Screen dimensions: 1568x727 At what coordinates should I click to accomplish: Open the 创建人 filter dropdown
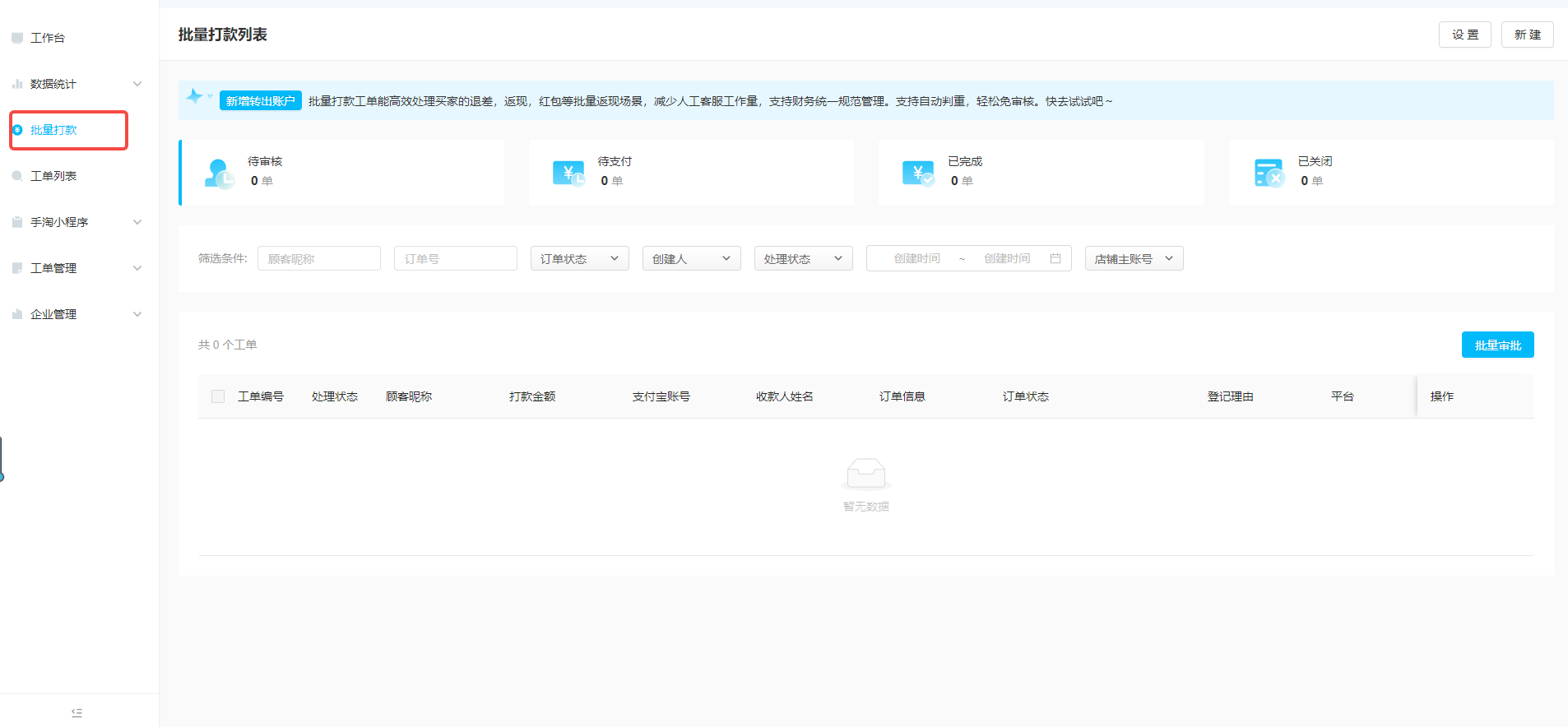[x=692, y=258]
